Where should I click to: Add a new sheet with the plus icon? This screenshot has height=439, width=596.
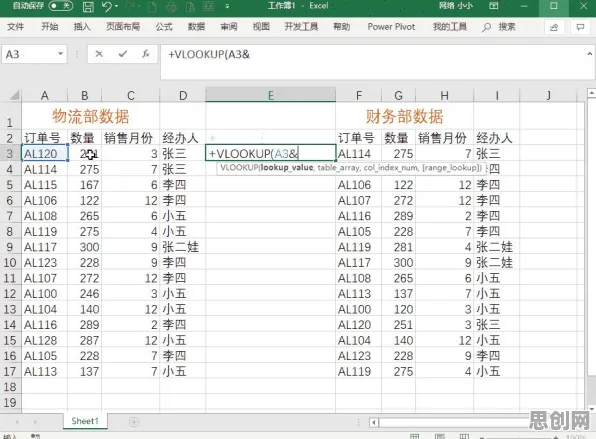click(x=134, y=422)
